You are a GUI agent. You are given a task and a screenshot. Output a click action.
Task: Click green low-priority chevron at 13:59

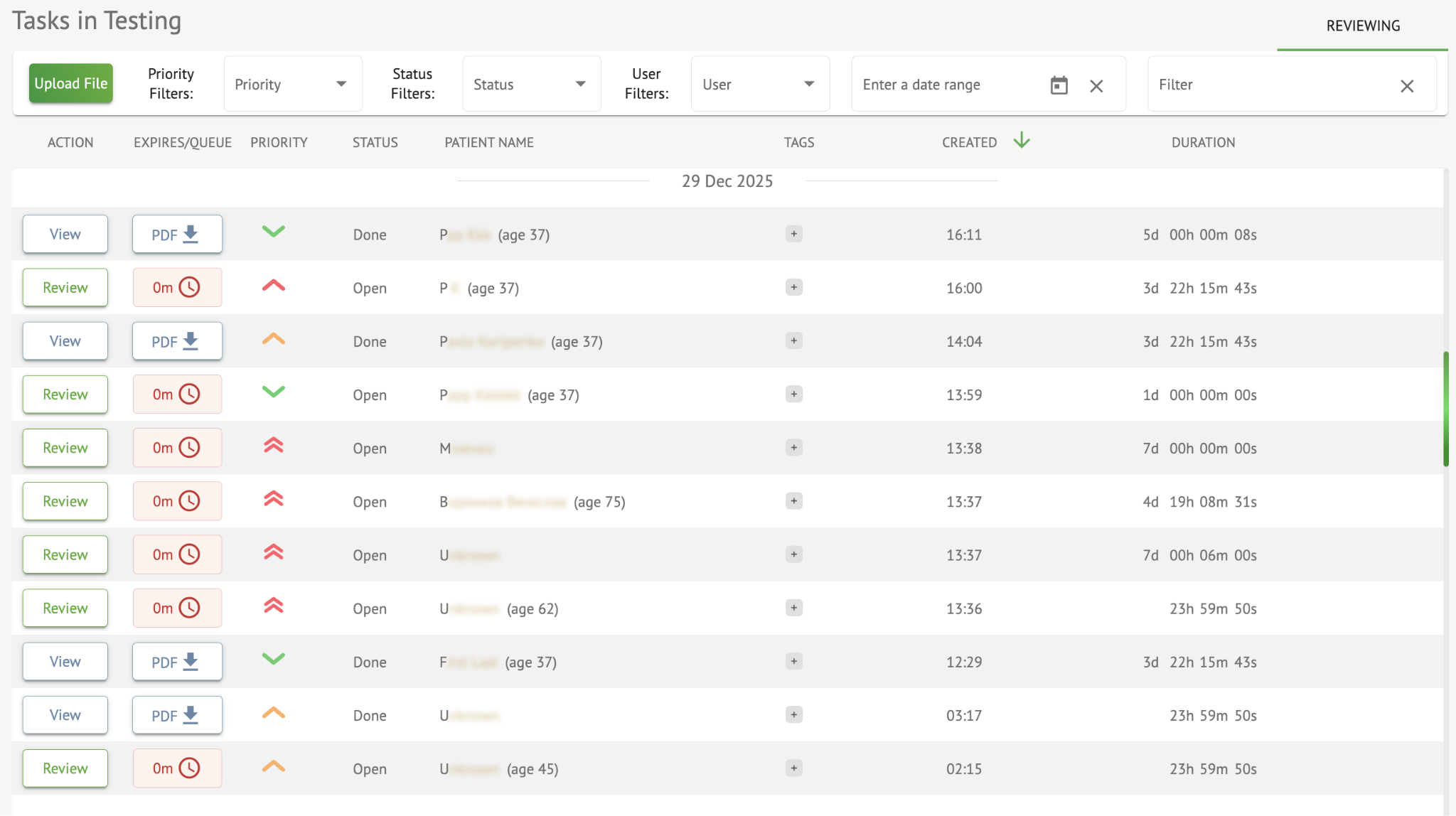[274, 392]
